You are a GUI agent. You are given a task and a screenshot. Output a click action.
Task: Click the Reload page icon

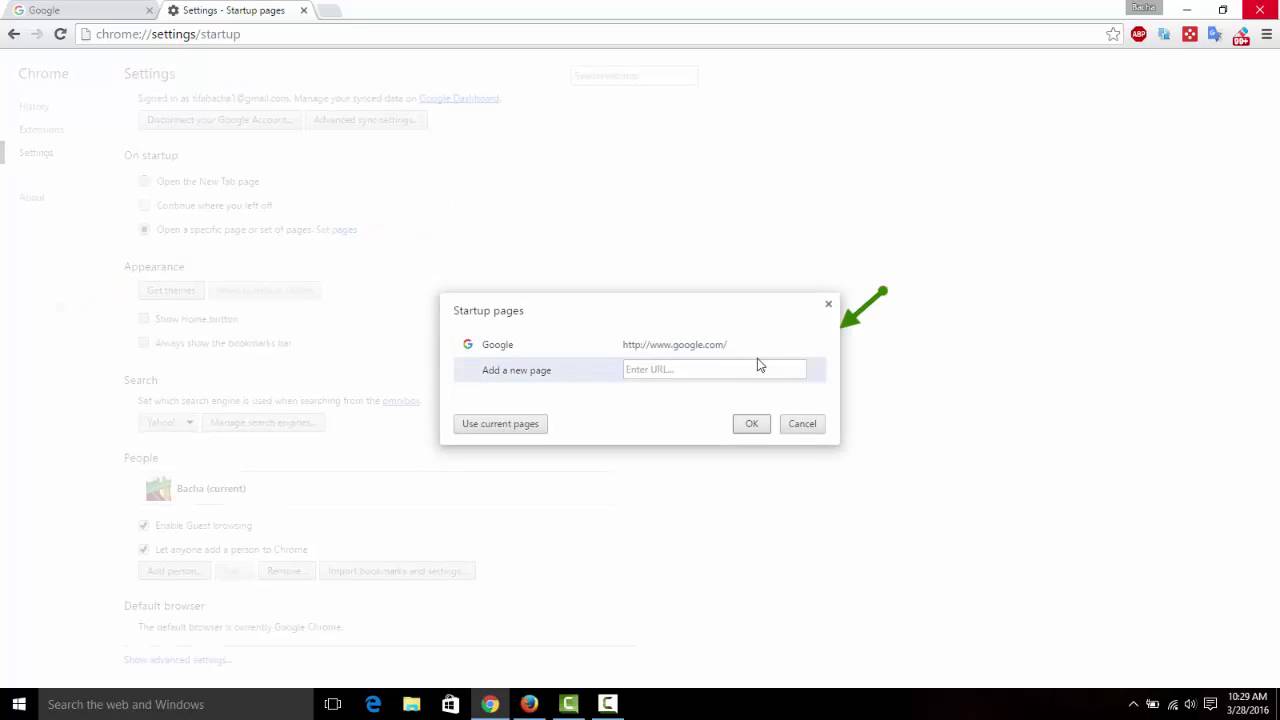(x=60, y=34)
